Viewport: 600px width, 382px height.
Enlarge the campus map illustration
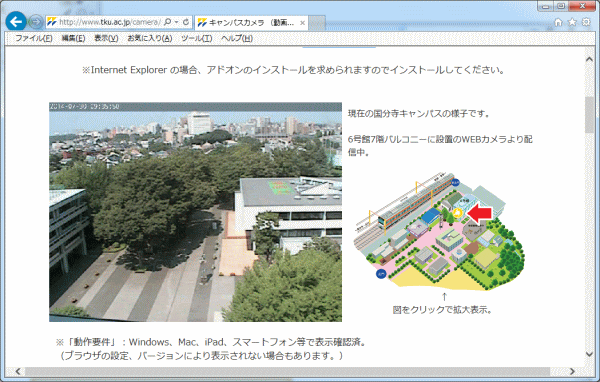(x=439, y=230)
